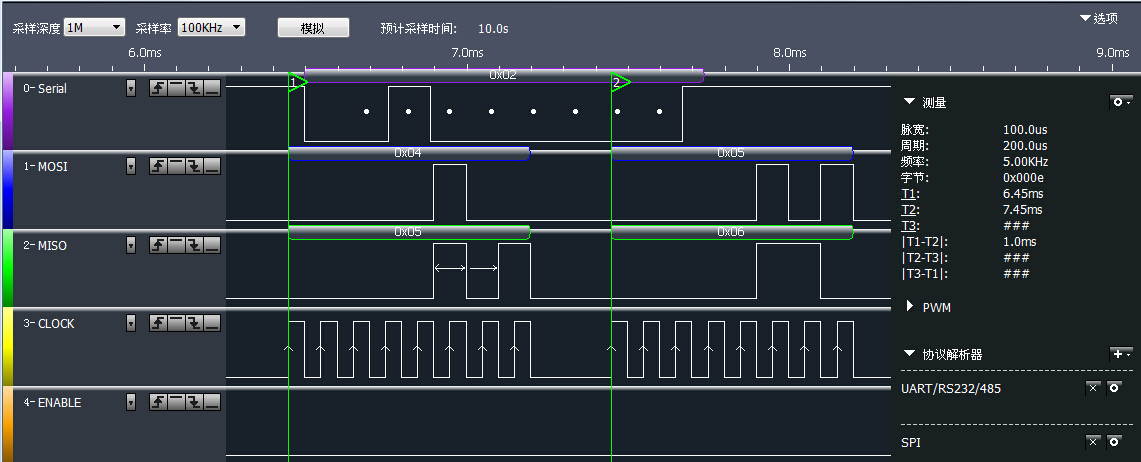
Task: Open the 3-CLOCK channel dropdown arrow
Action: (x=131, y=323)
